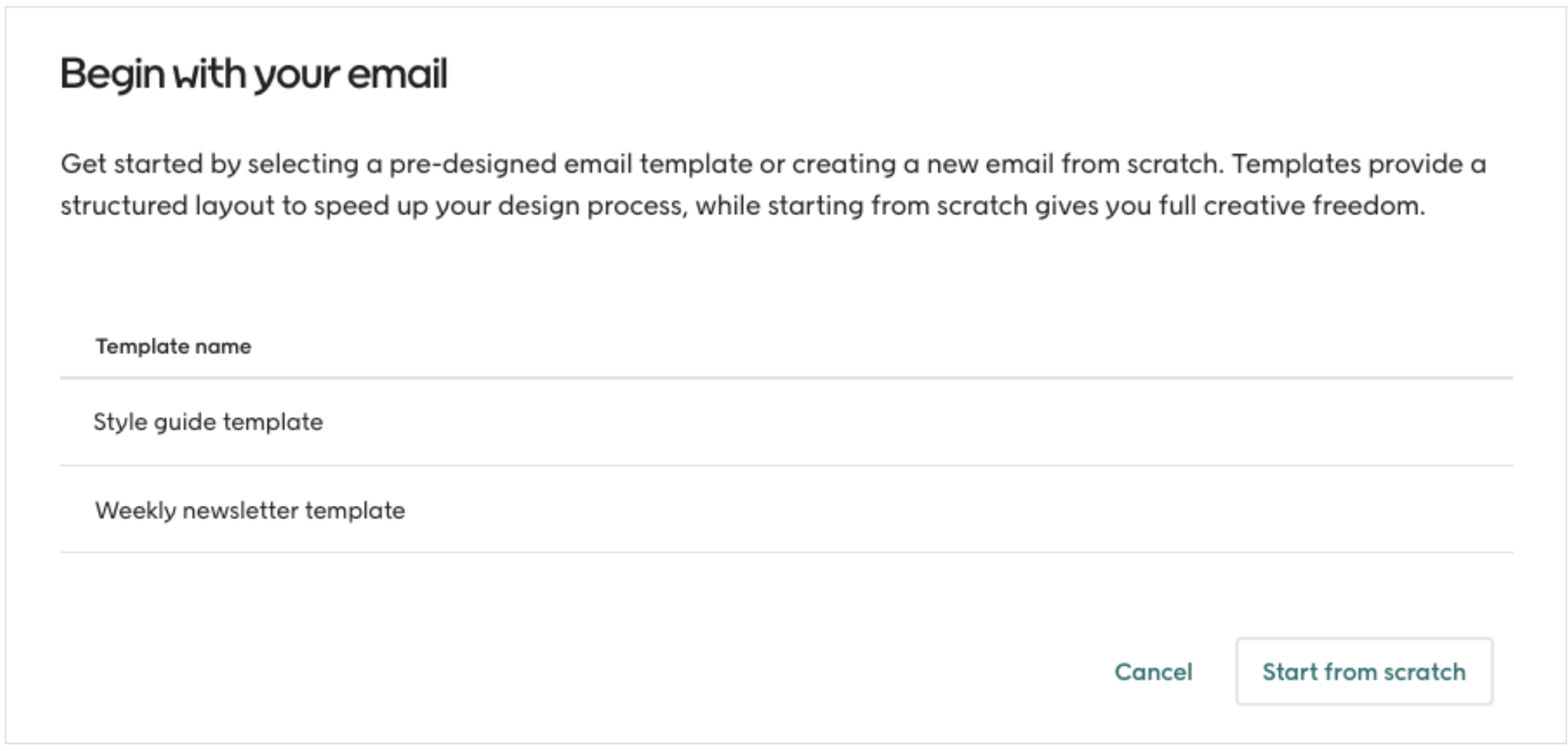The width and height of the screenshot is (1568, 751).
Task: Pick the Weekly newsletter pre-designed template
Action: point(250,510)
